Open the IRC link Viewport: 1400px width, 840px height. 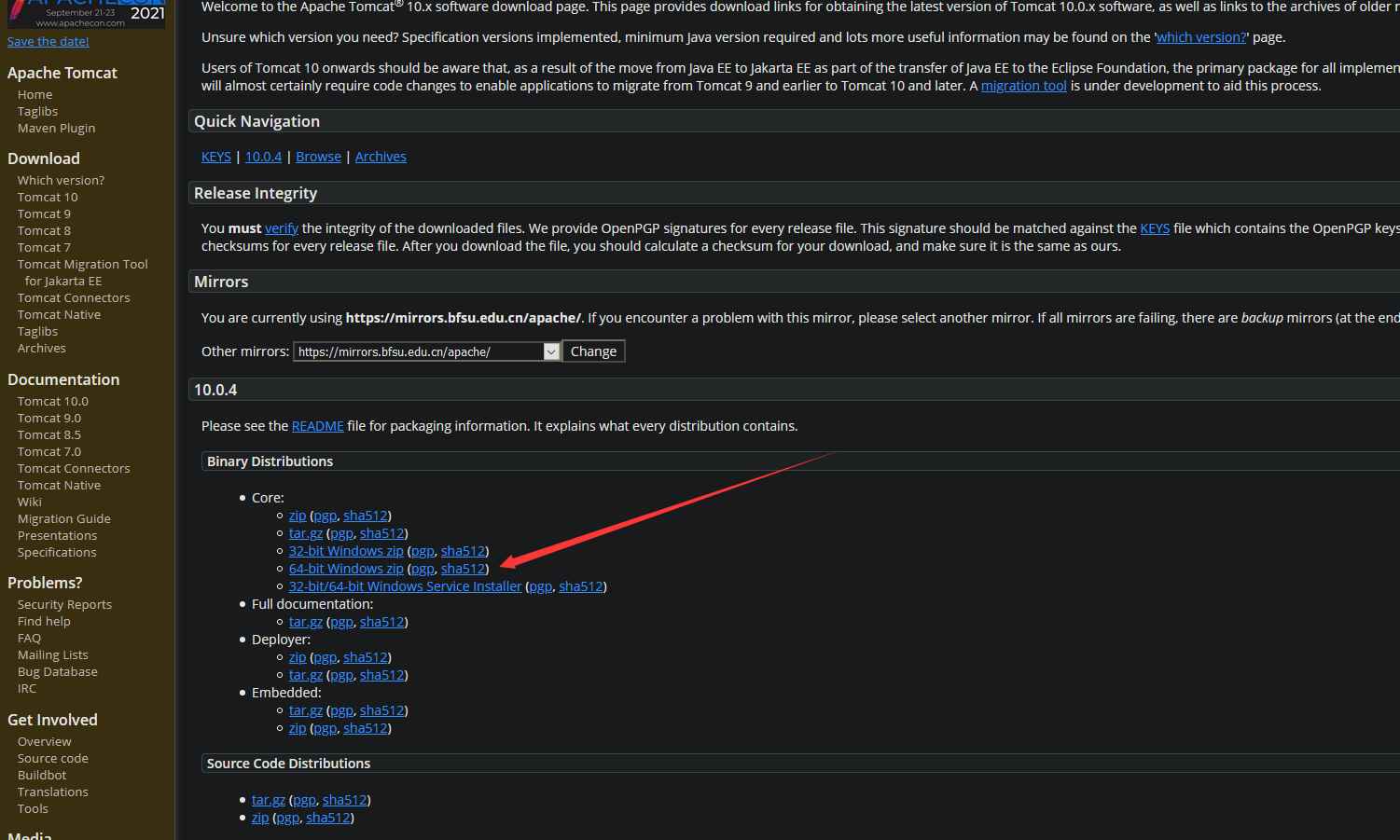point(27,689)
